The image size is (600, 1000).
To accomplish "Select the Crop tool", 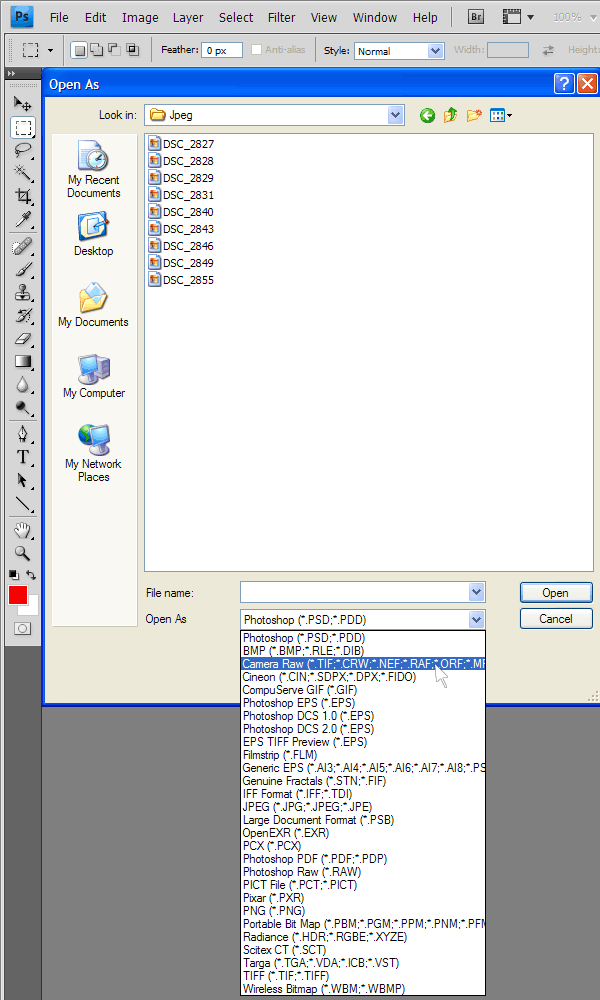I will [23, 196].
